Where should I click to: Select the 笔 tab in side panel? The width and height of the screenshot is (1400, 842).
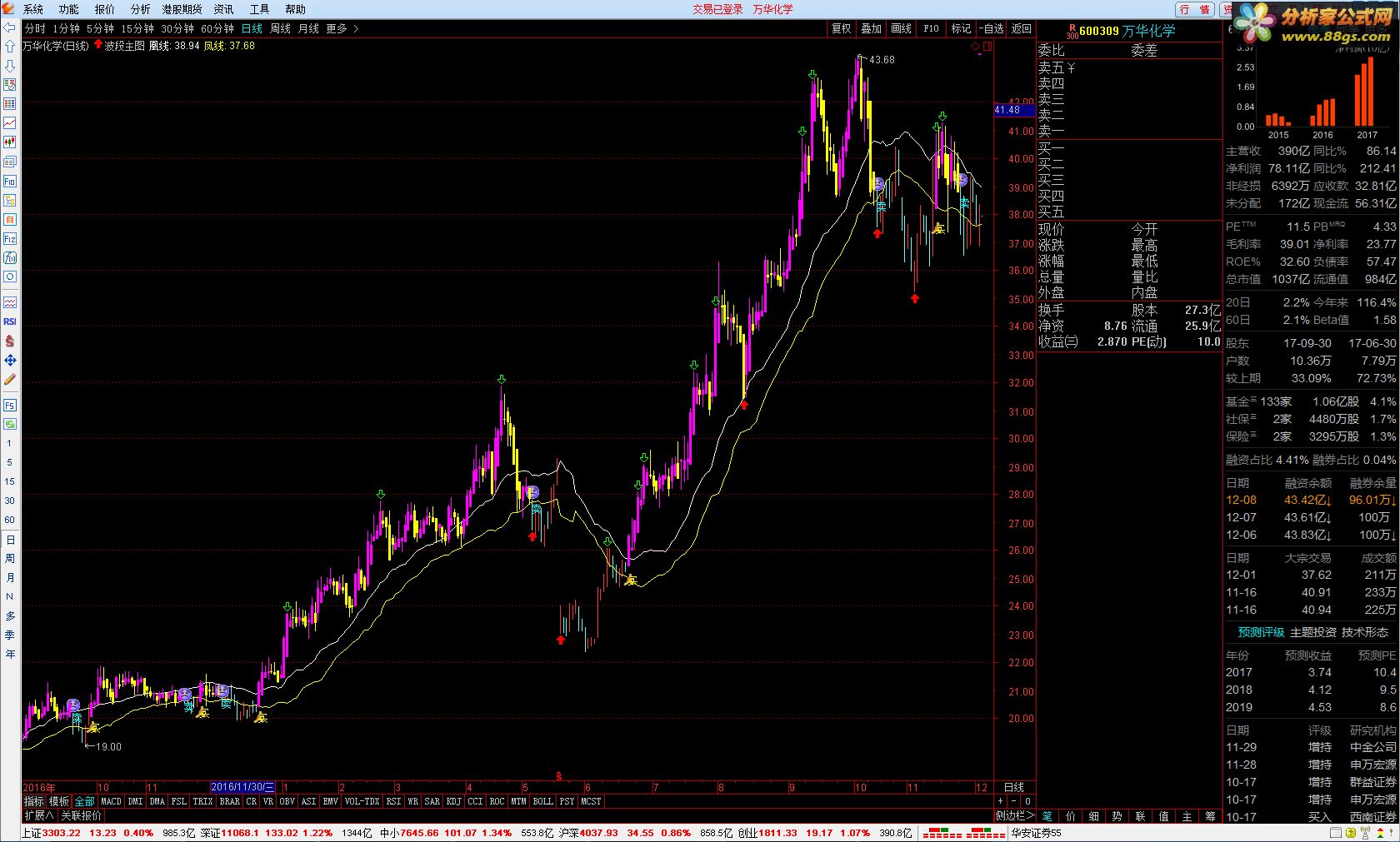pyautogui.click(x=1047, y=816)
